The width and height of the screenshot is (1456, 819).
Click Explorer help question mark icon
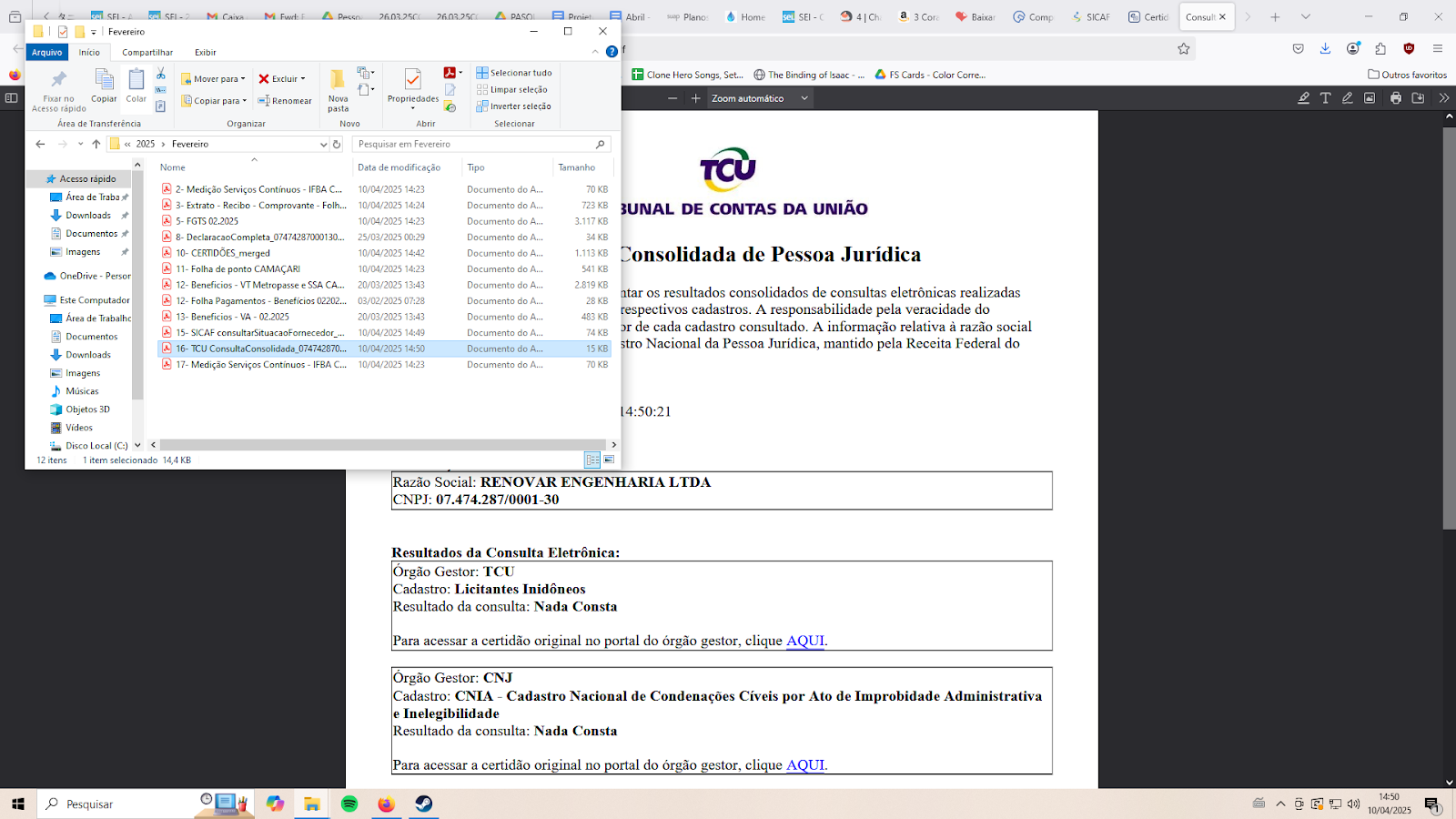point(612,52)
